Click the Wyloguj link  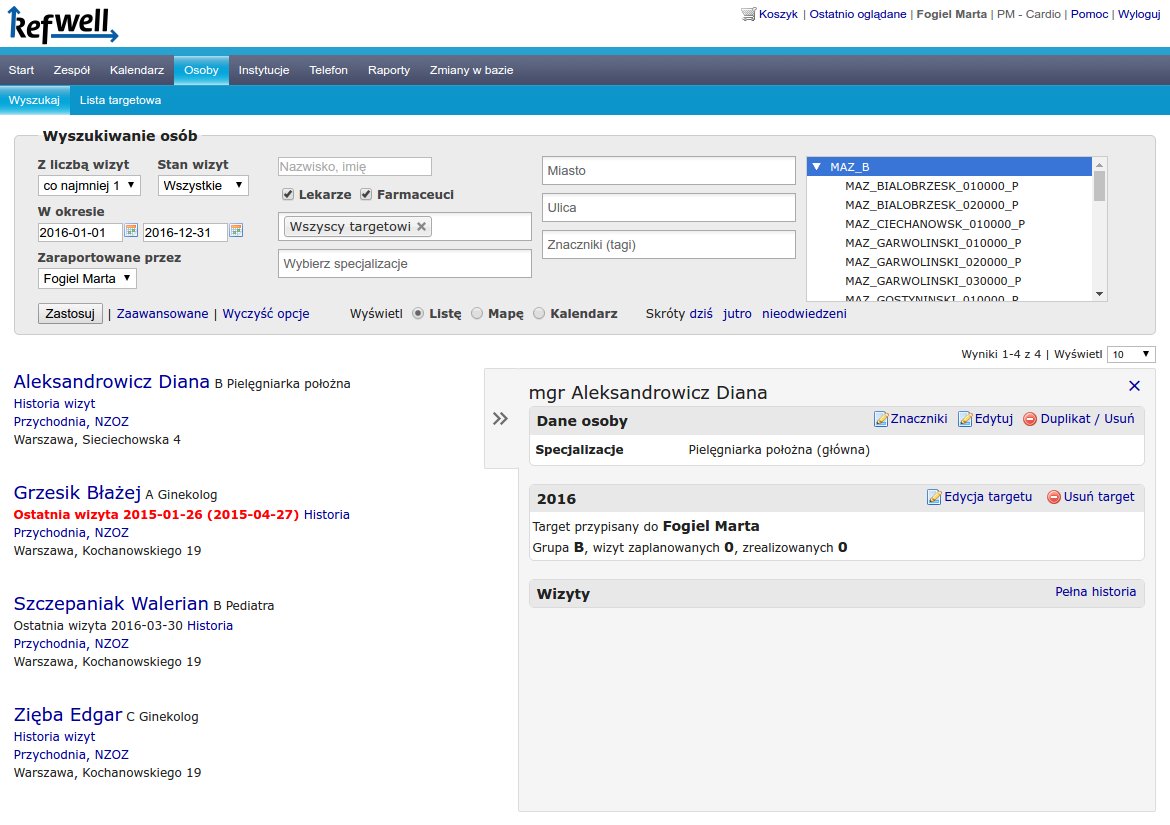click(1139, 14)
